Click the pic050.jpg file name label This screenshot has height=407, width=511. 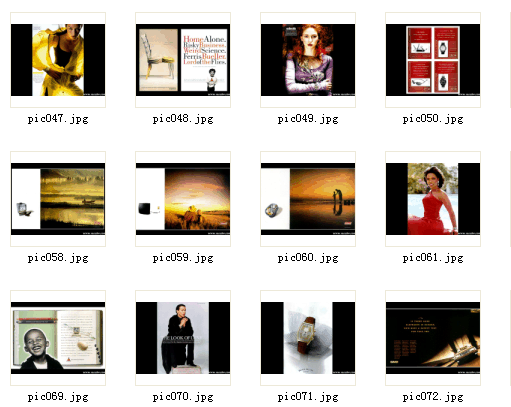pyautogui.click(x=433, y=119)
